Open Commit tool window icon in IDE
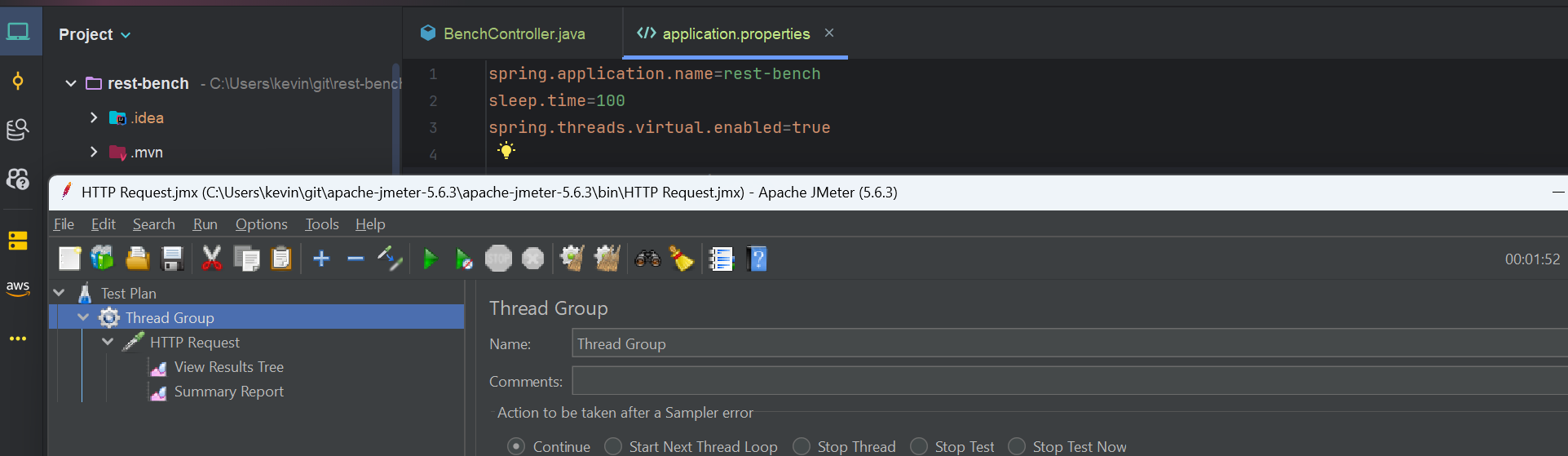The image size is (1568, 456). [18, 81]
